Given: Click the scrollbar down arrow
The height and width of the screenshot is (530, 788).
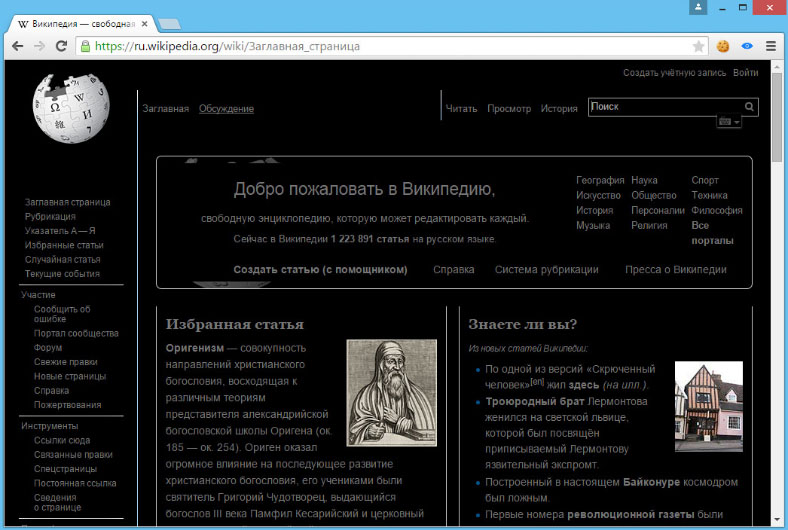Looking at the screenshot, I should [x=777, y=519].
